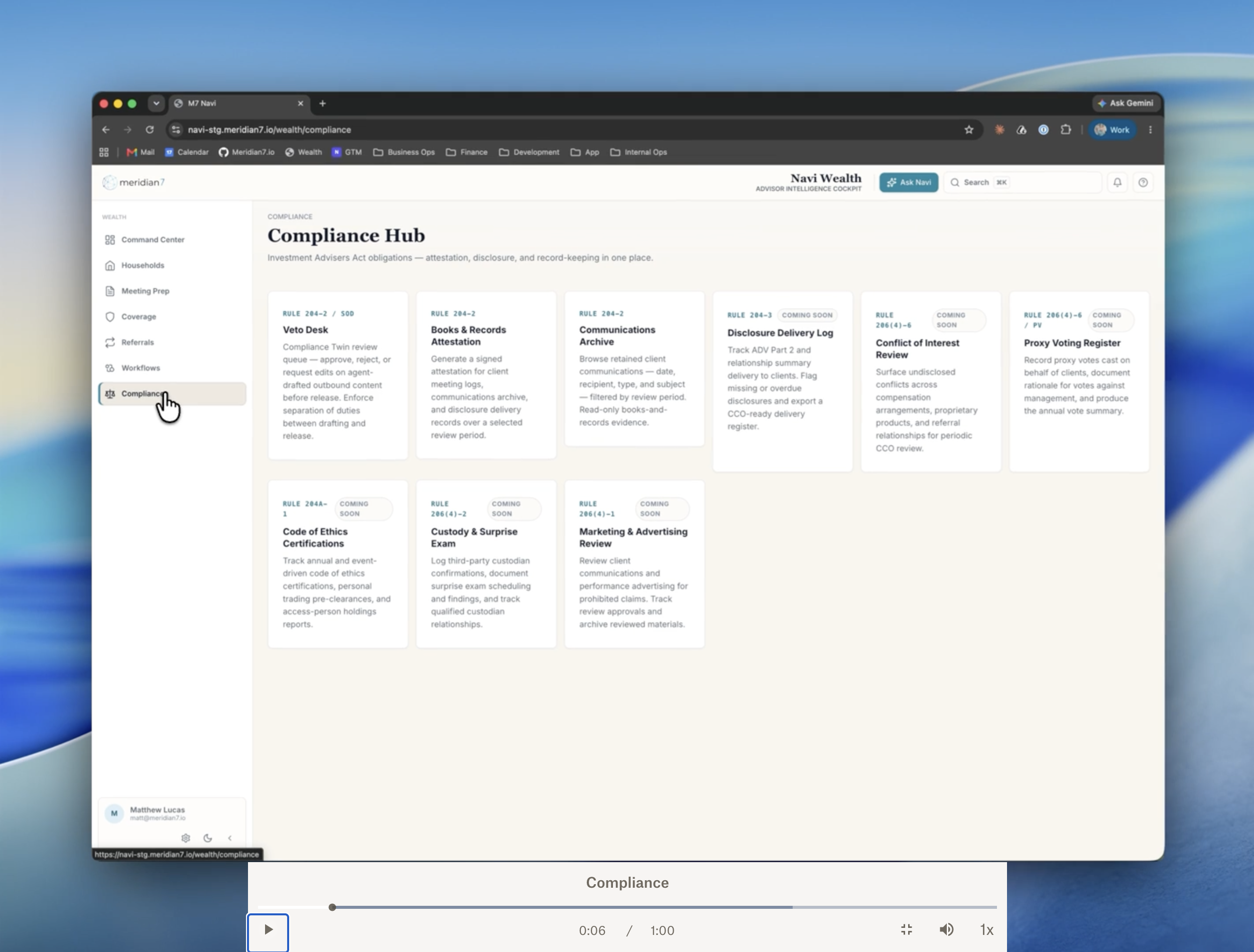Open the Custody & Surprise Exam card
The image size is (1254, 952).
(486, 564)
